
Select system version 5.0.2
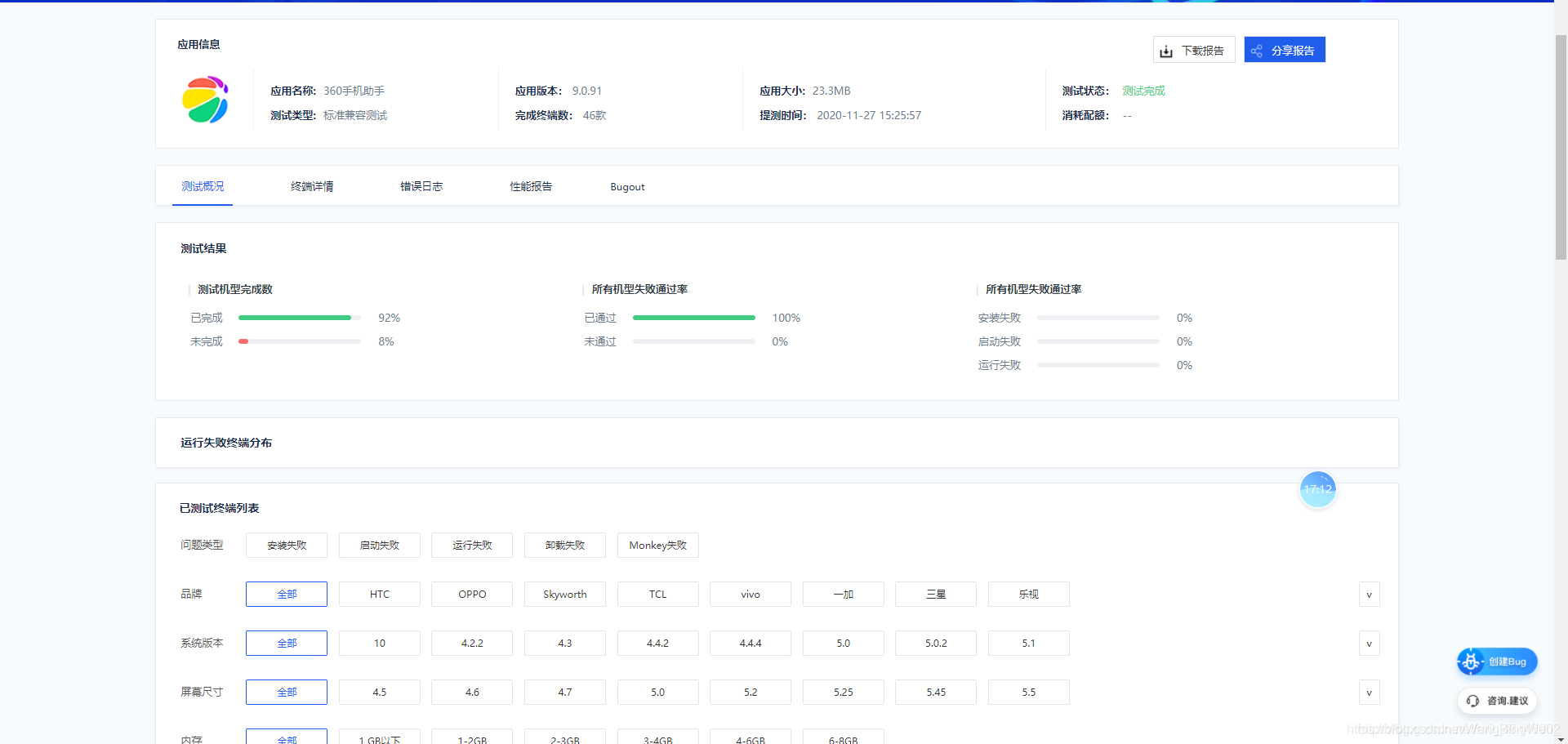pos(936,644)
